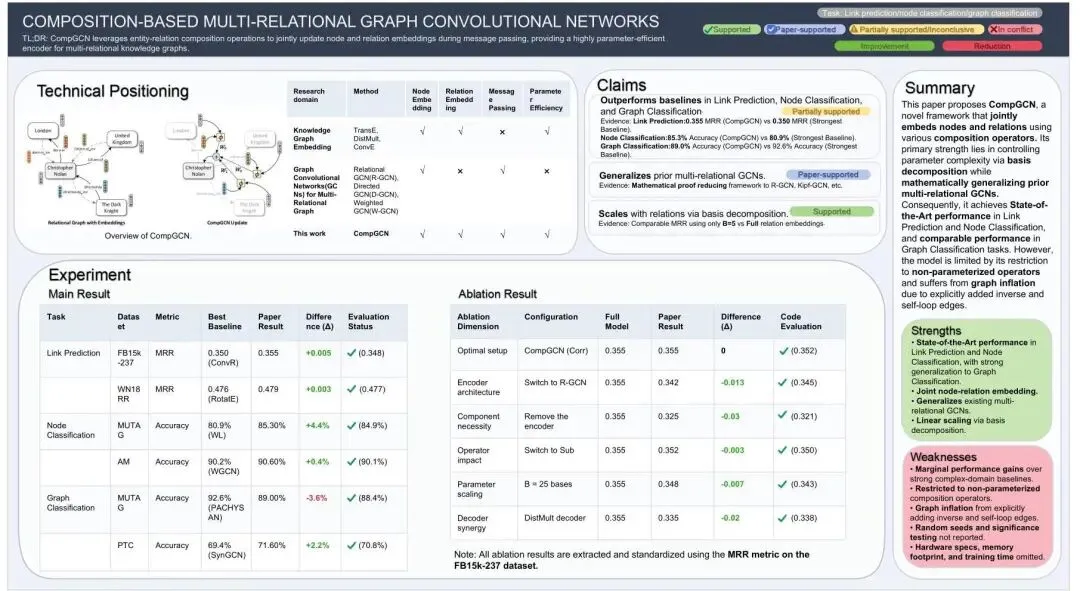1080x591 pixels.
Task: Click the red Reduction legend swatch
Action: pyautogui.click(x=992, y=46)
